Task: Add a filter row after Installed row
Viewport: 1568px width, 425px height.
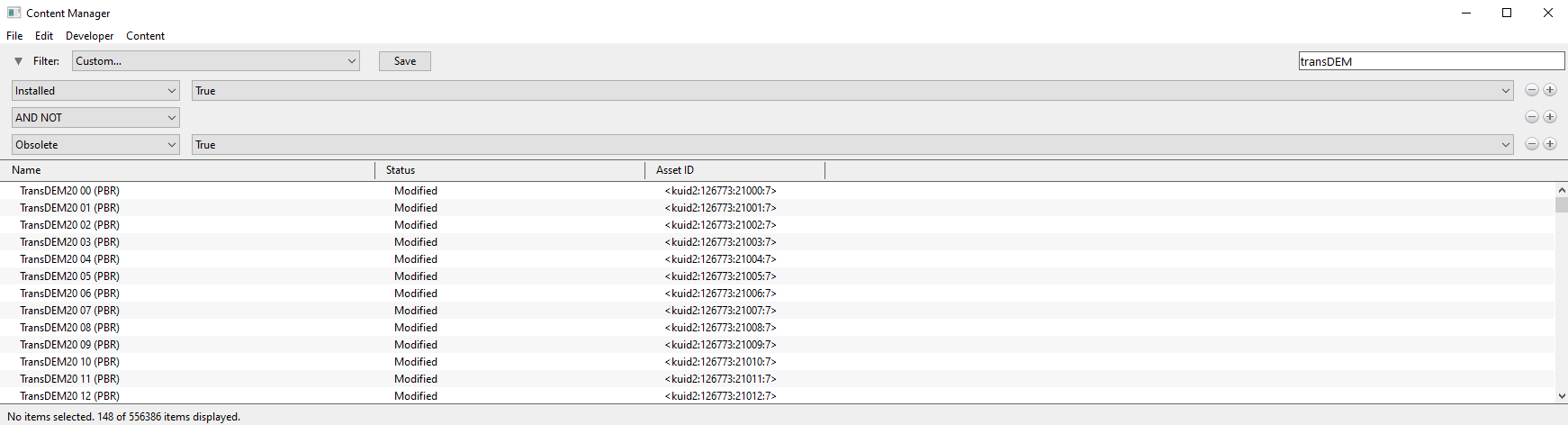Action: click(x=1550, y=90)
